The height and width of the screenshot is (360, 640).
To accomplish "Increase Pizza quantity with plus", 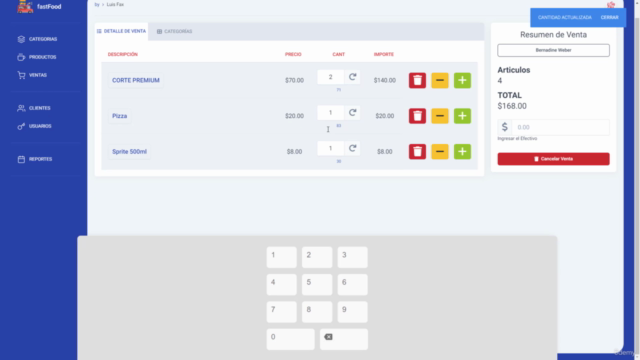I will (462, 116).
